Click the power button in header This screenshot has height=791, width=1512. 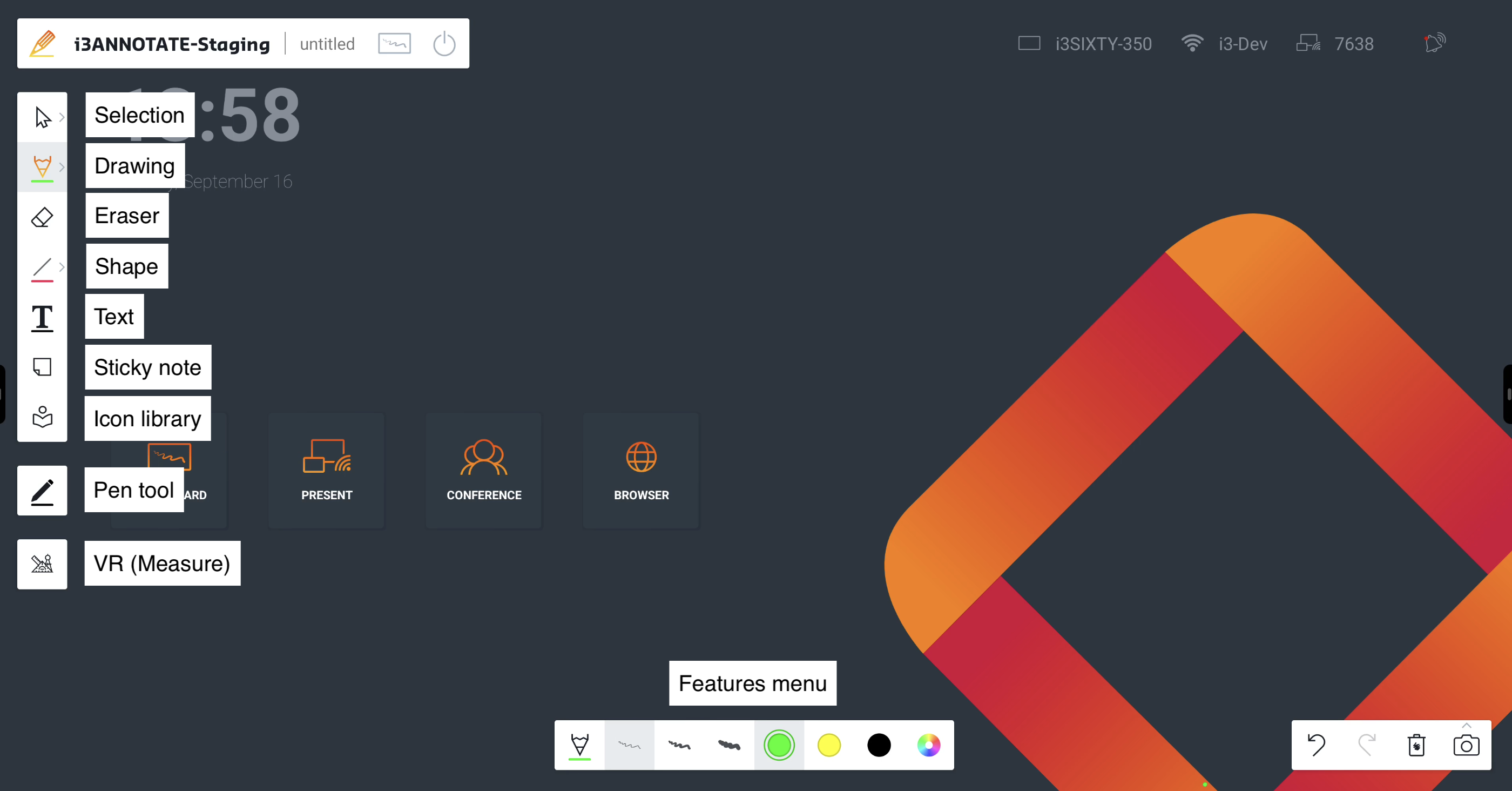pyautogui.click(x=444, y=44)
